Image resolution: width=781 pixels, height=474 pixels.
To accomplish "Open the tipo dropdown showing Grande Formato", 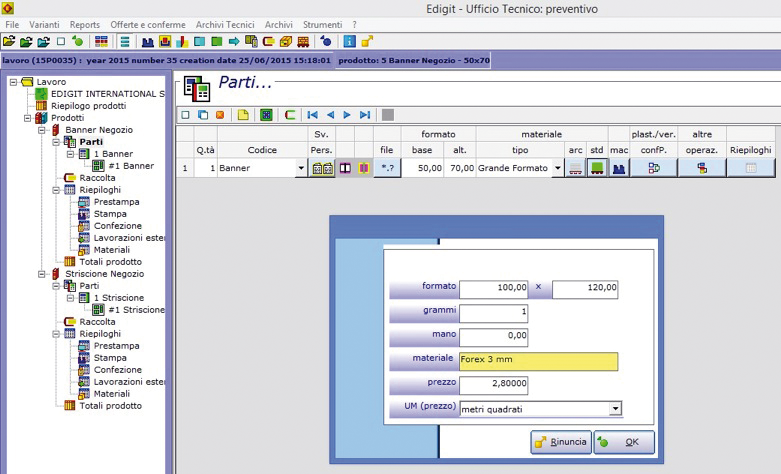I will 557,169.
